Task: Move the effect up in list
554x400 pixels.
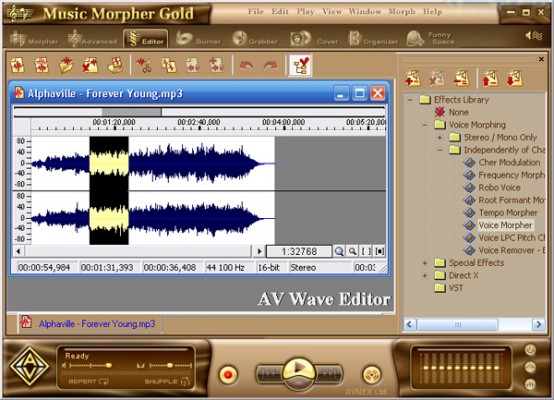Action: (x=490, y=78)
